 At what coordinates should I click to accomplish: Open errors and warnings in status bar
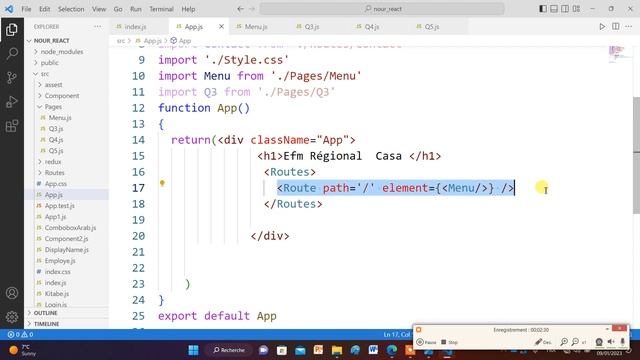(20, 334)
